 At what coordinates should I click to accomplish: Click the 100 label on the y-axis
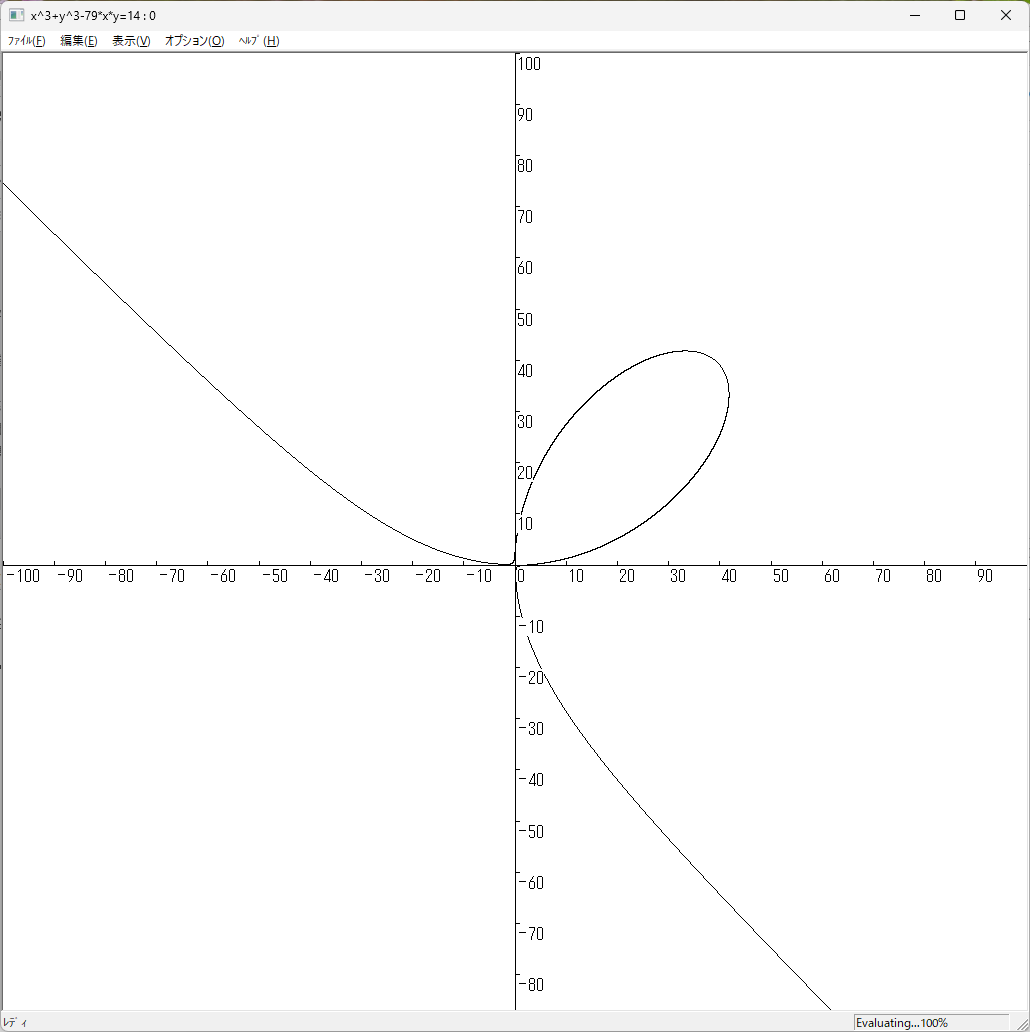point(529,64)
